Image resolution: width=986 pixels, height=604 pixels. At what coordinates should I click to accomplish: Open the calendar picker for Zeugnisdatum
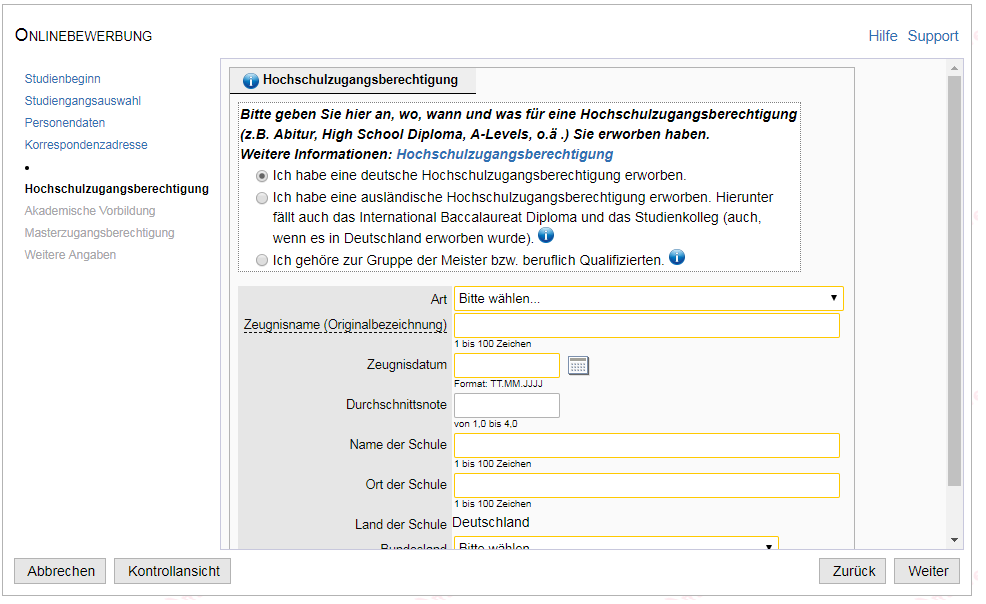[x=578, y=365]
